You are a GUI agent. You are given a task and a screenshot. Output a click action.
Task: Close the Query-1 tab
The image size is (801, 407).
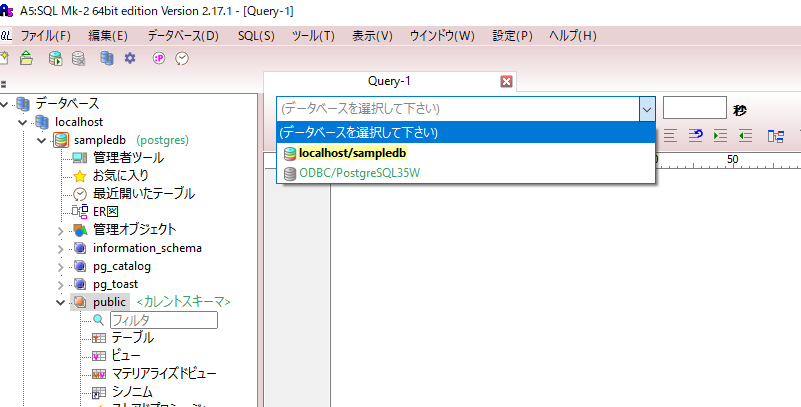pyautogui.click(x=506, y=81)
